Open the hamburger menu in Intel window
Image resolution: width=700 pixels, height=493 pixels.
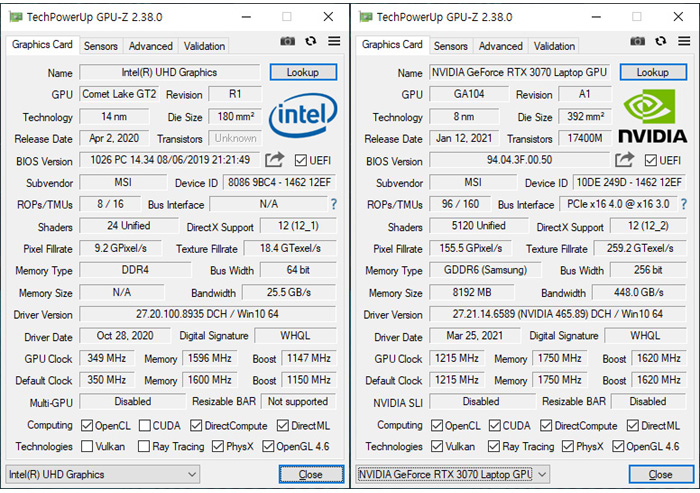pyautogui.click(x=334, y=41)
